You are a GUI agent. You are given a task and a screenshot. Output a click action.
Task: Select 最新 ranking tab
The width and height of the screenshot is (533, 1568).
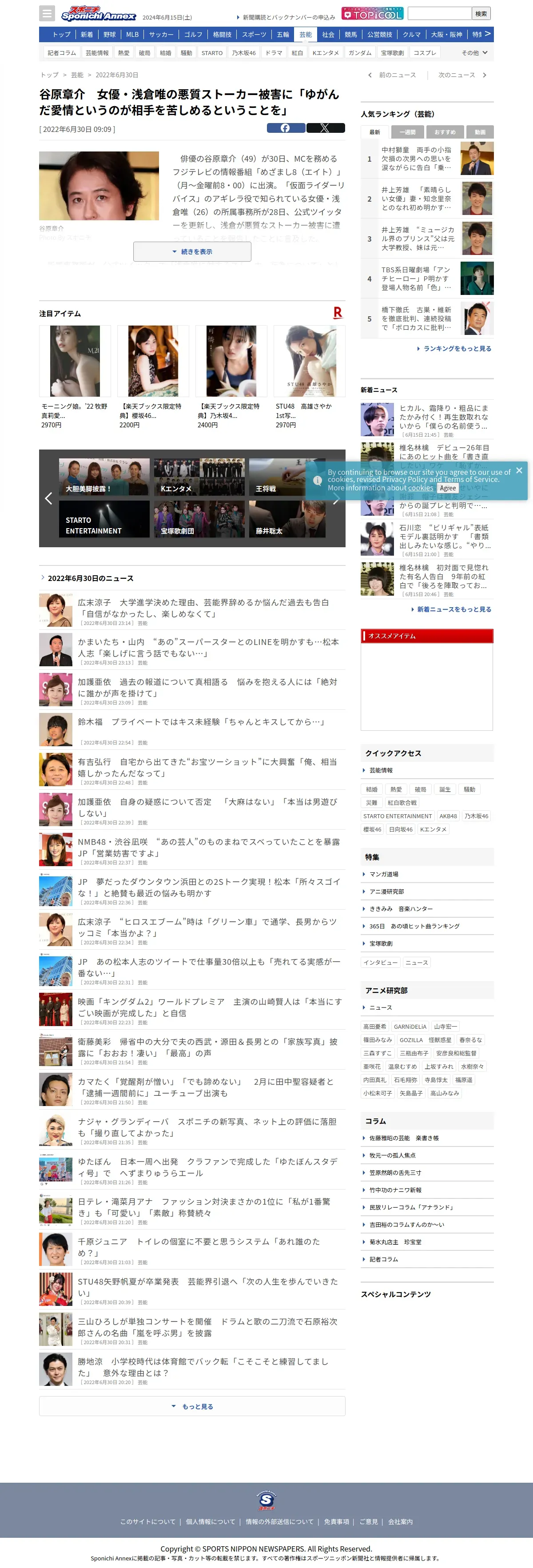[x=375, y=132]
